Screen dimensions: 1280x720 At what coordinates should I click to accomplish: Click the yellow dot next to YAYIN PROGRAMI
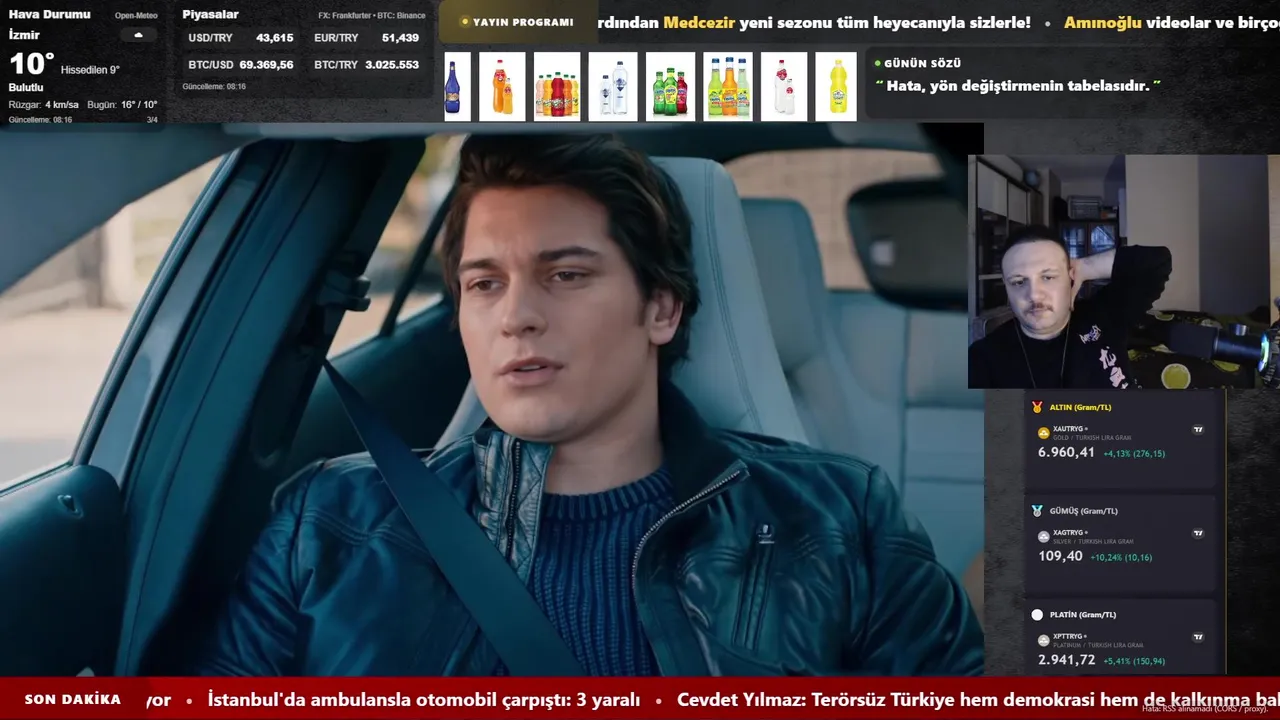coord(465,22)
